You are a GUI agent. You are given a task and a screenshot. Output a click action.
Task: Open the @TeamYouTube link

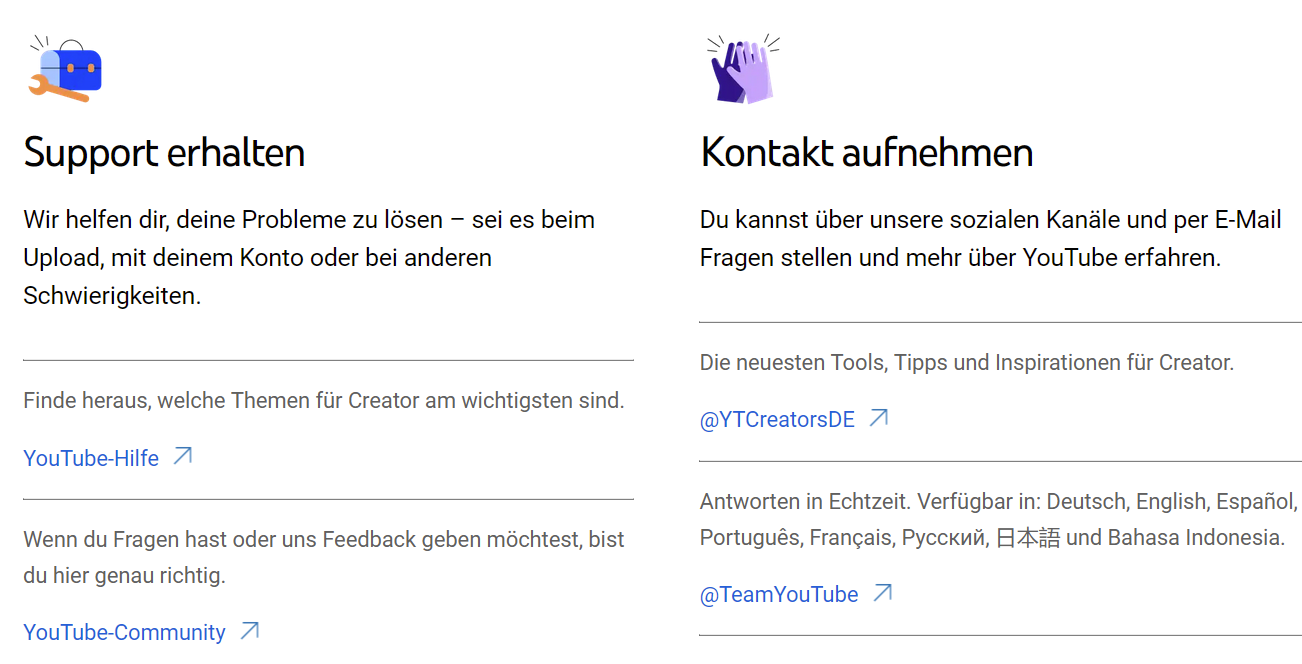779,594
